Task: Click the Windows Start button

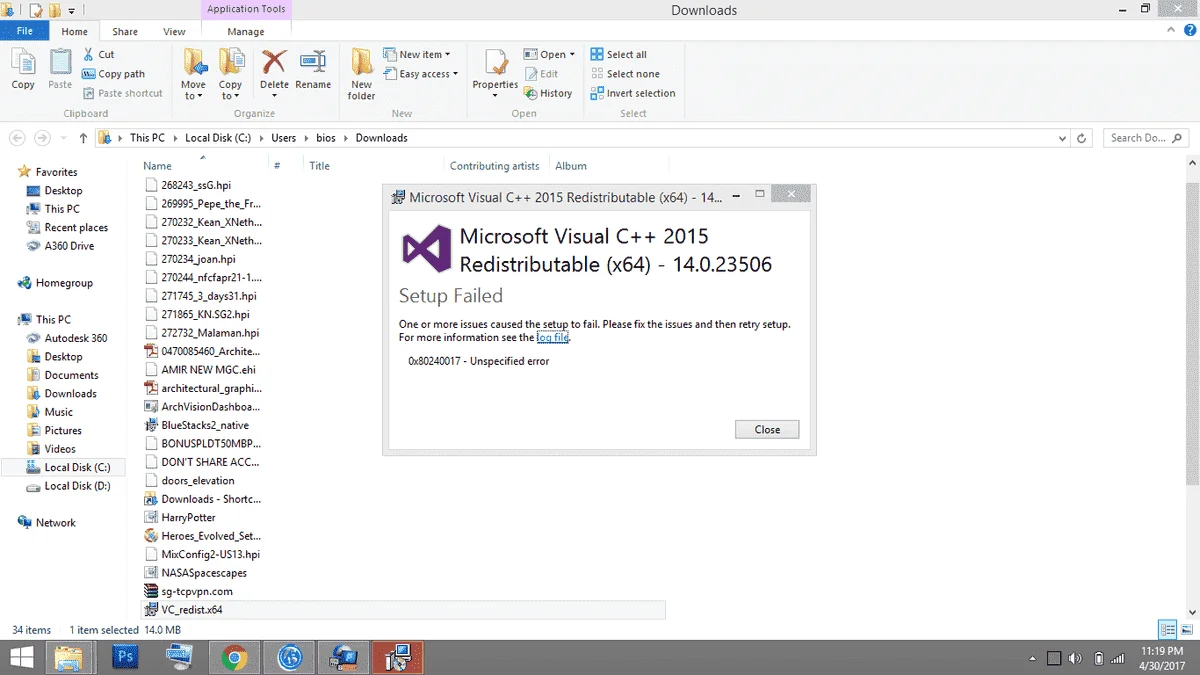Action: click(x=20, y=657)
